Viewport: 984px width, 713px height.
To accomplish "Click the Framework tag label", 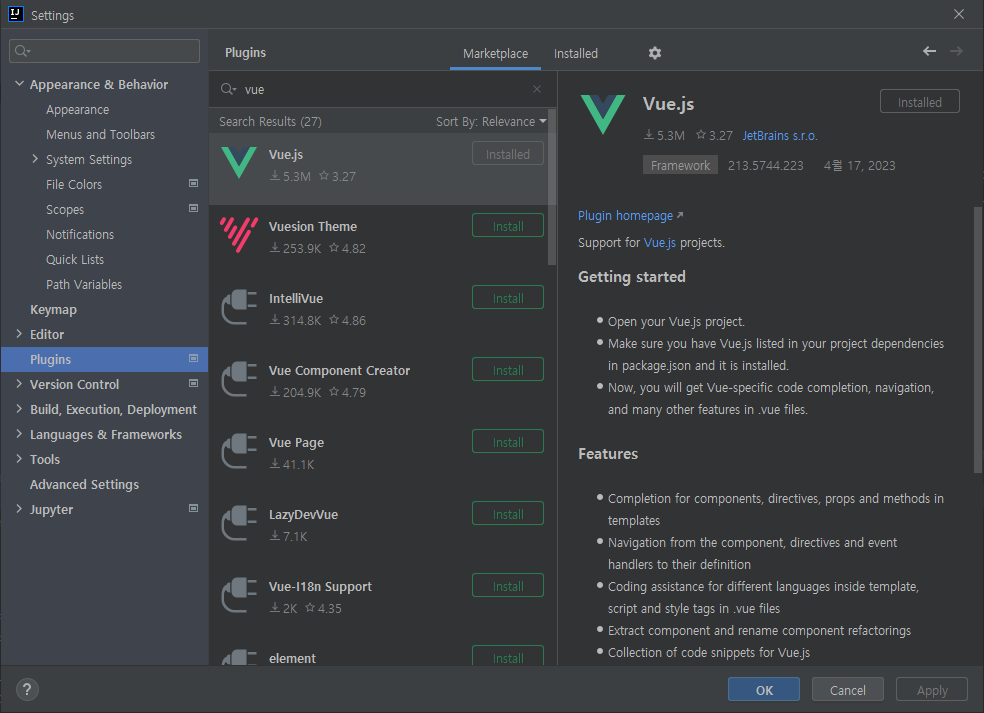I will tap(680, 166).
